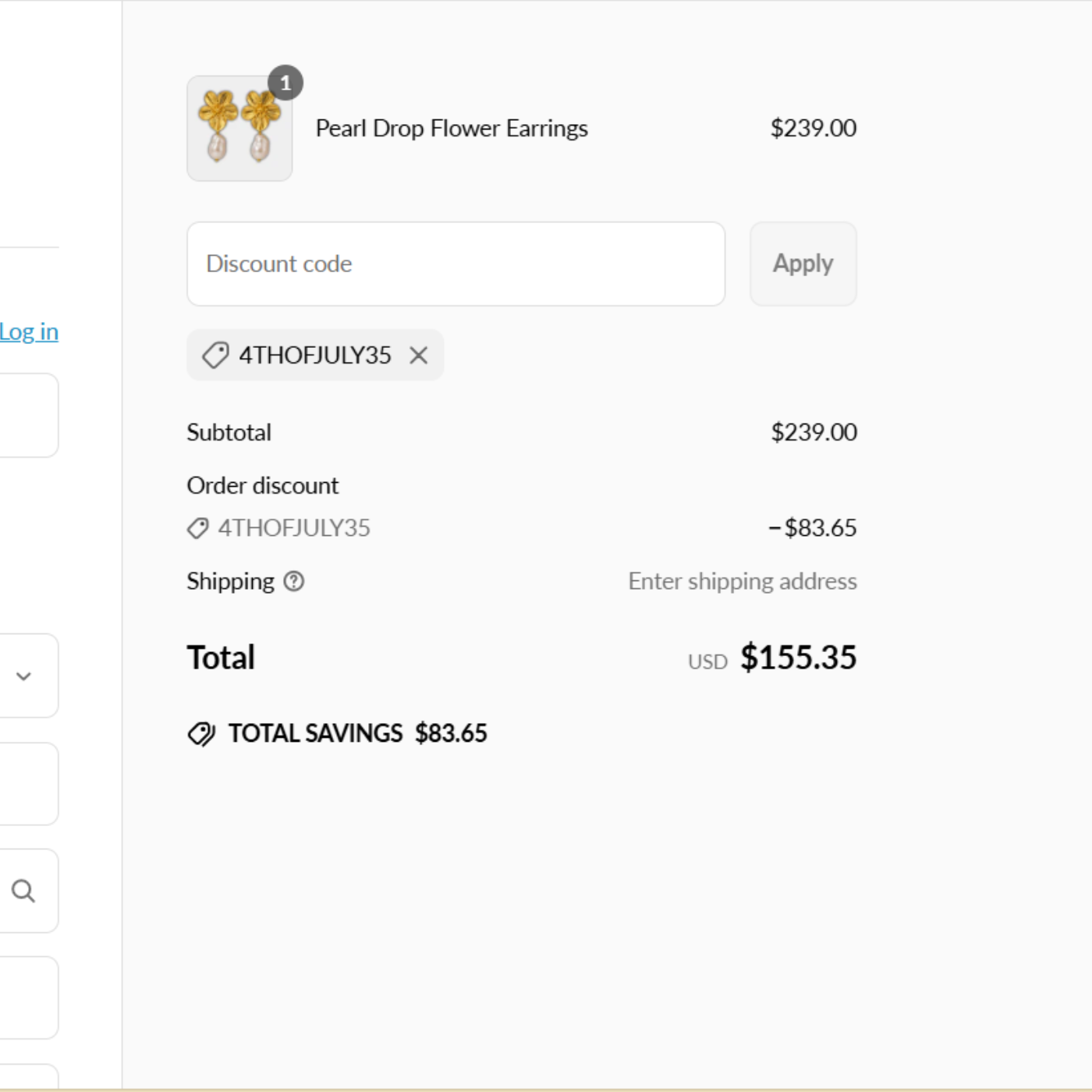
Task: Click the search magnifier icon in field
Action: 23,891
